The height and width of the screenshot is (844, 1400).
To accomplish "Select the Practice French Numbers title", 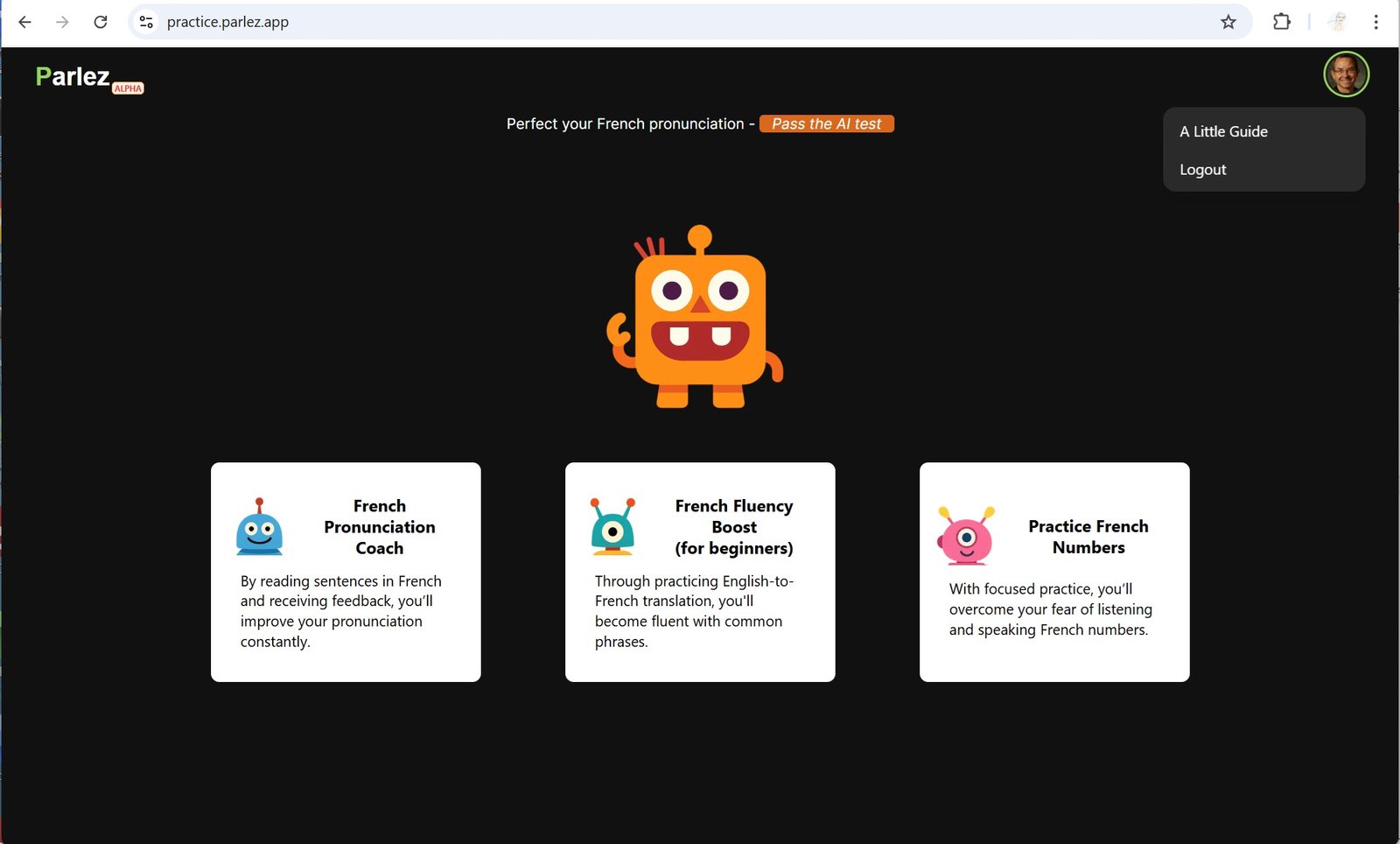I will [x=1088, y=537].
